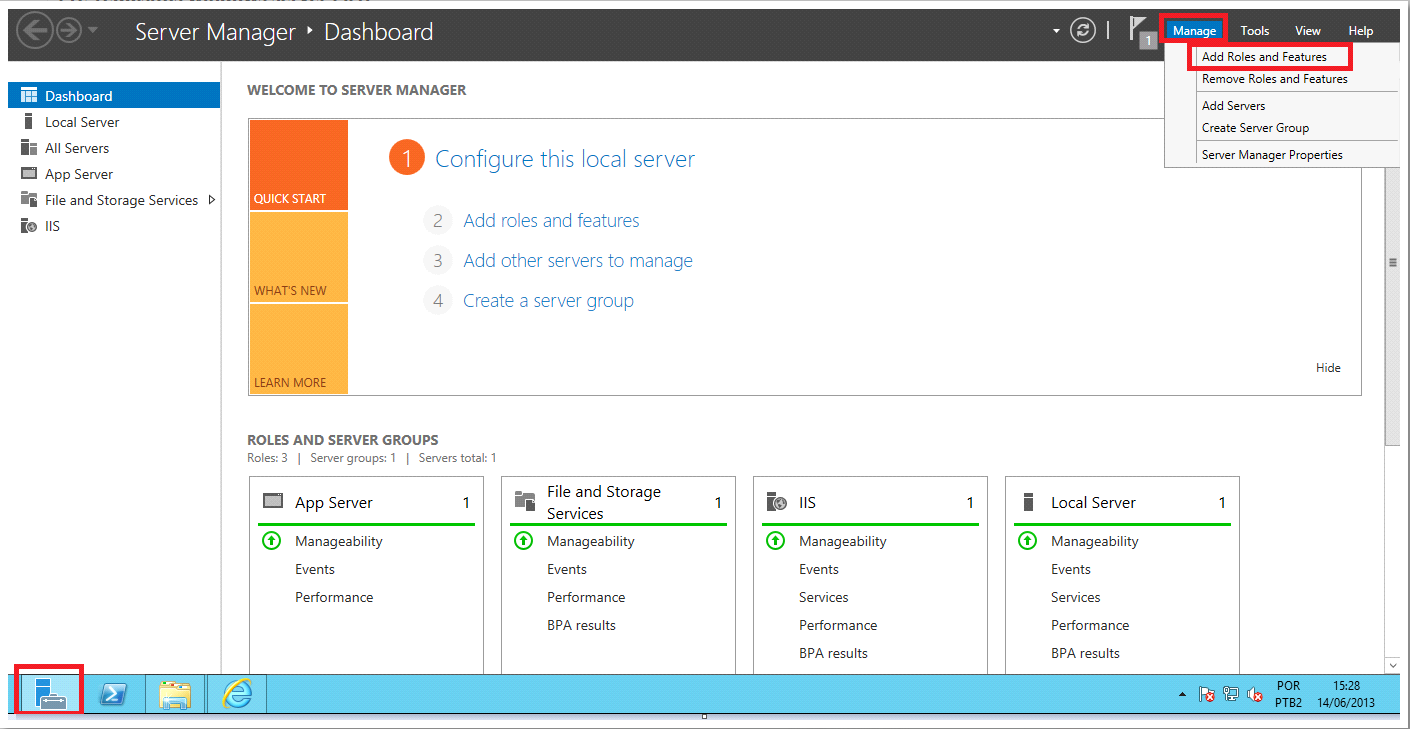Hide the welcome panel
The height and width of the screenshot is (729, 1410).
tap(1327, 368)
